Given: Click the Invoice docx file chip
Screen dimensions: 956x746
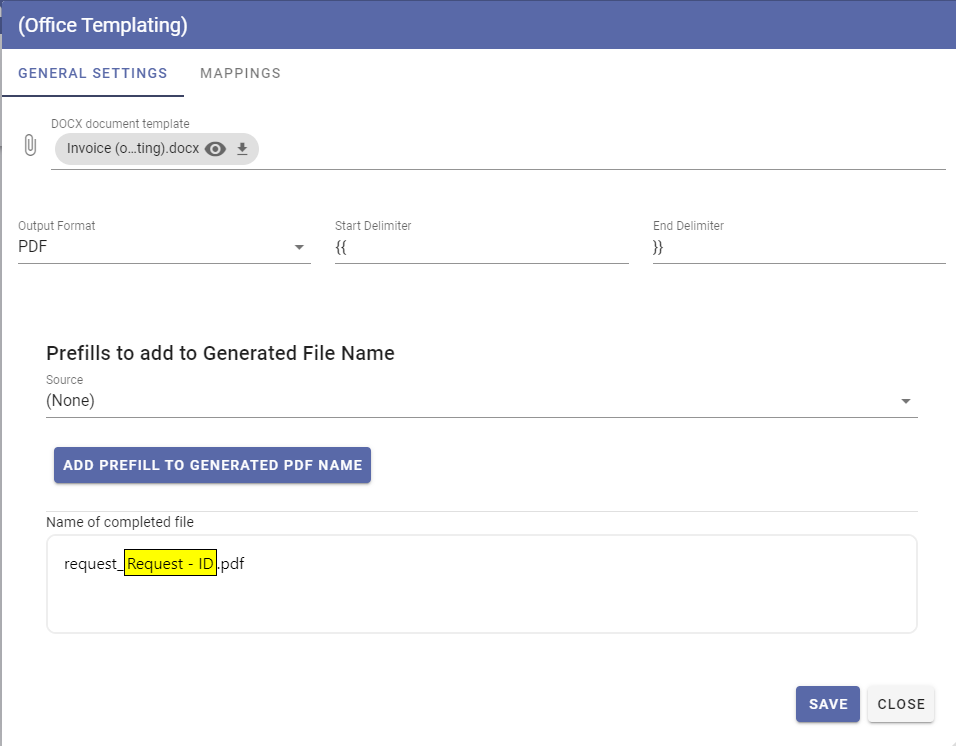Looking at the screenshot, I should (x=157, y=149).
